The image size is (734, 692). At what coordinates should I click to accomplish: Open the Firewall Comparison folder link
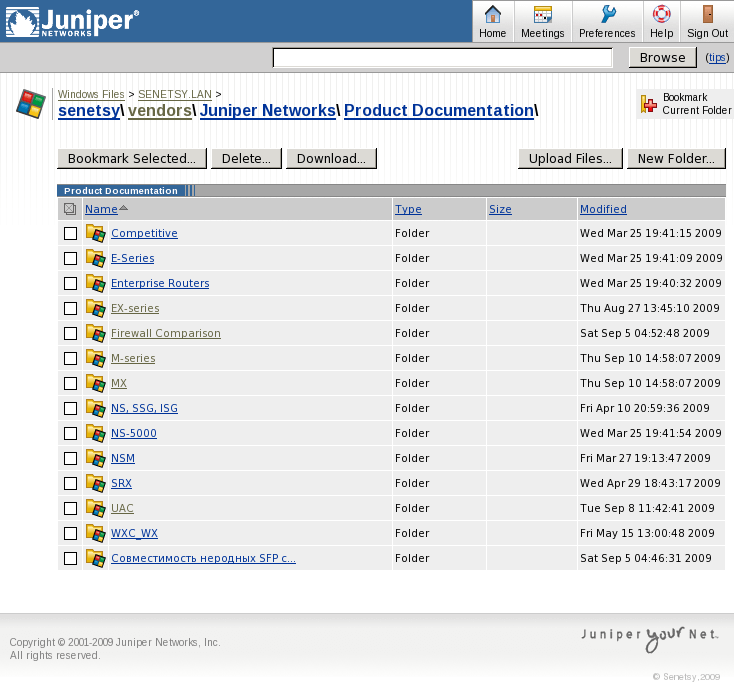tap(166, 333)
